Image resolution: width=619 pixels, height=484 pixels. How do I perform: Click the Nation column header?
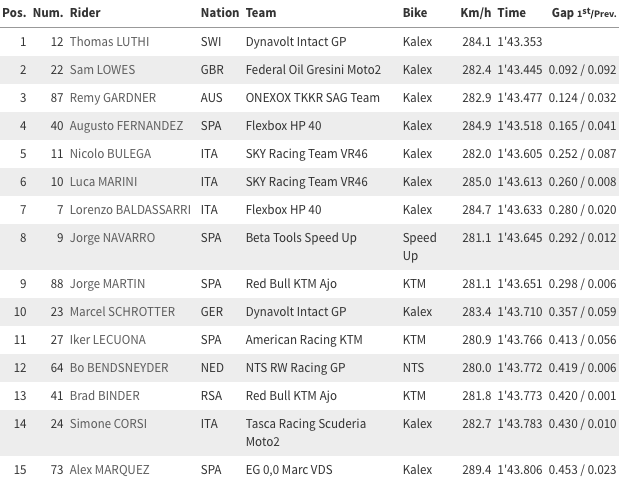coord(220,13)
